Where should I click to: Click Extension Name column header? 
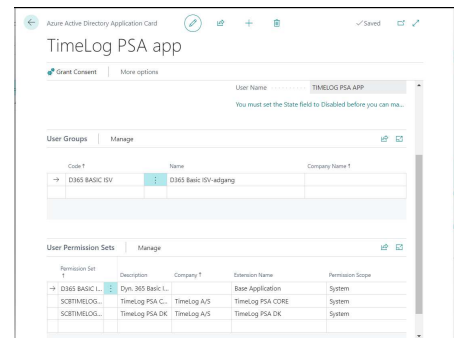pos(253,275)
